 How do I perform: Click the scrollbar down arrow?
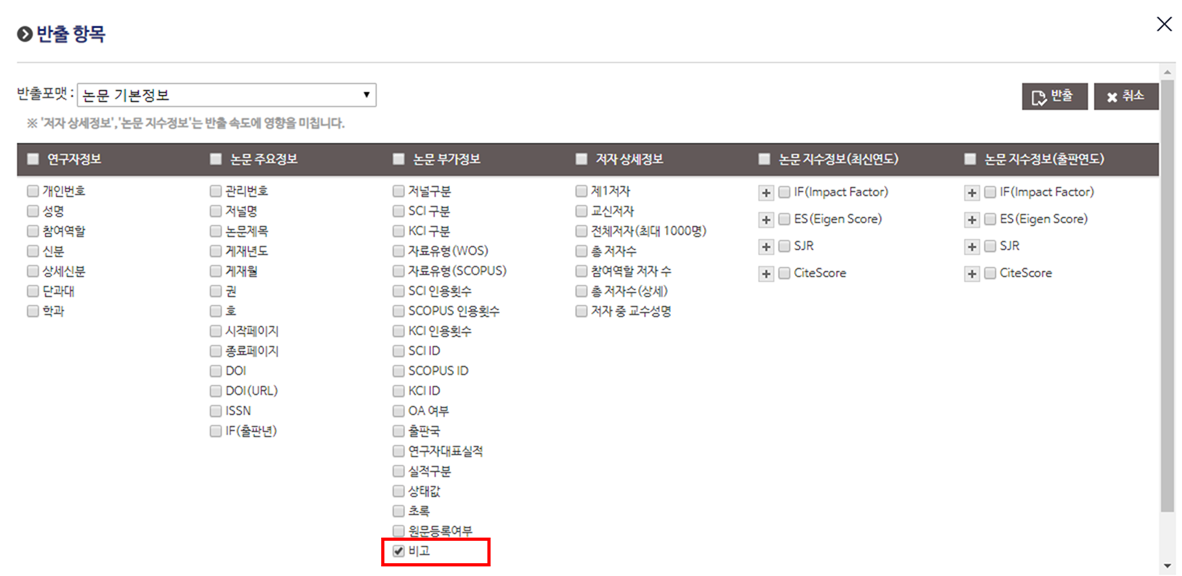click(1167, 566)
